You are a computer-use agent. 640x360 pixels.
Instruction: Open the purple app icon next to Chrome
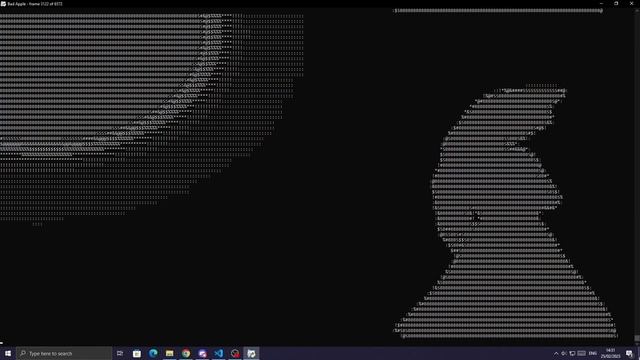(x=202, y=353)
